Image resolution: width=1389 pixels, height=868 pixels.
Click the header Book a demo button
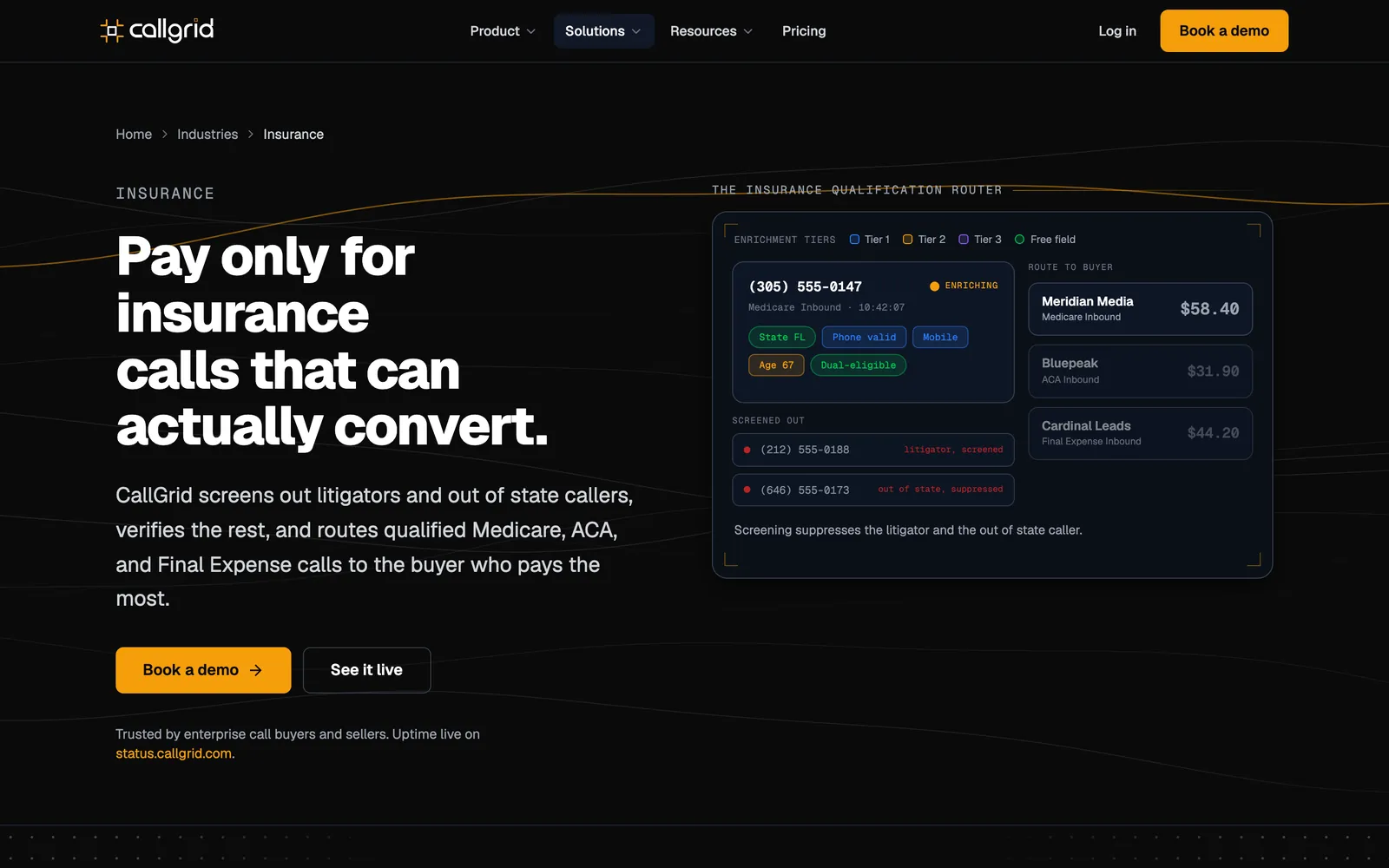pyautogui.click(x=1224, y=31)
